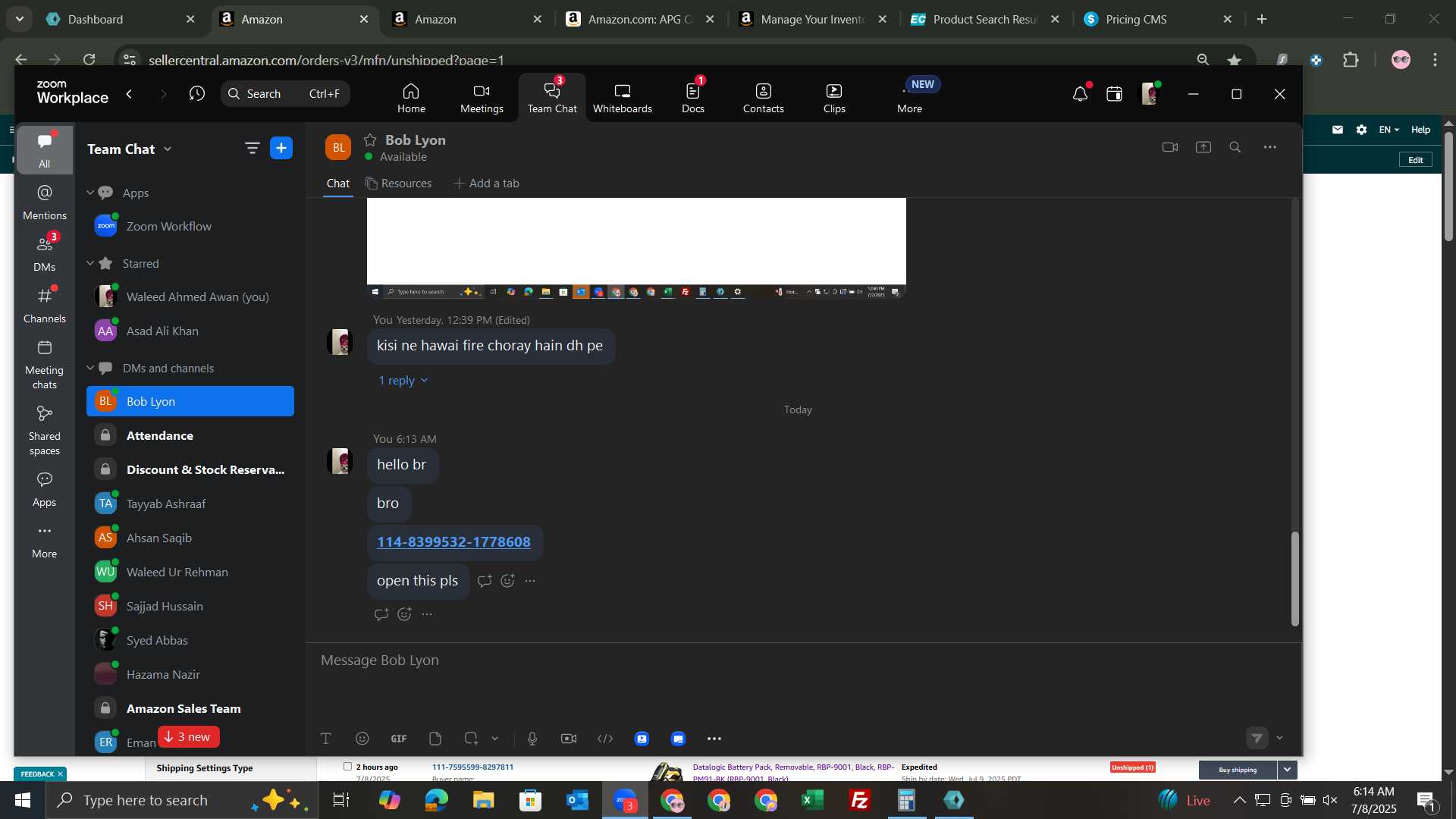
Task: Insert a code snippet
Action: [605, 739]
